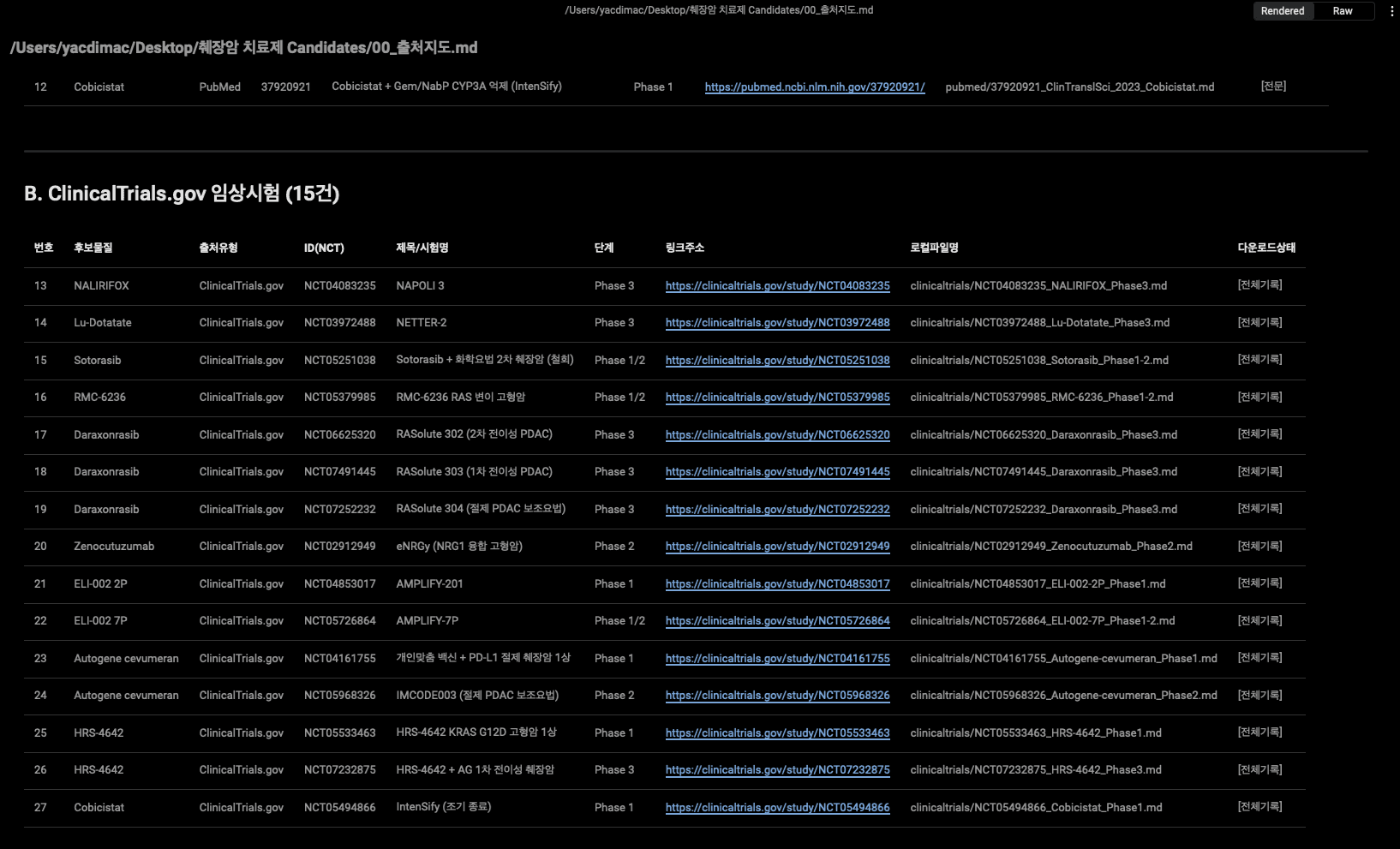The width and height of the screenshot is (1400, 849).
Task: Click the title "Cobicistat + Gem/NabP CYP3A 억제 (IntenSify)"
Action: pyautogui.click(x=446, y=87)
